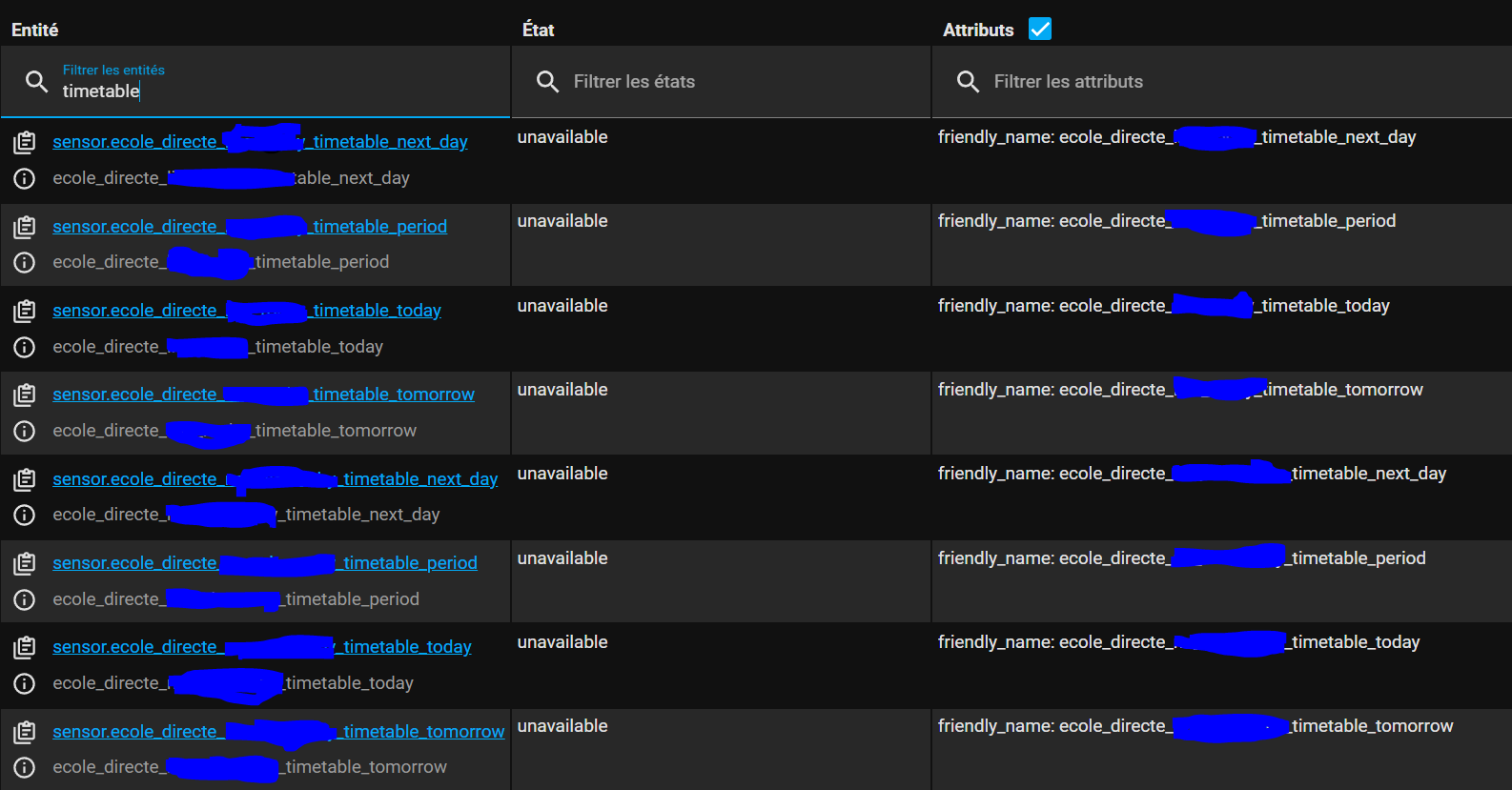Image resolution: width=1512 pixels, height=790 pixels.
Task: Copy entity ID of second timetable_next_day sensor
Action: tap(25, 479)
